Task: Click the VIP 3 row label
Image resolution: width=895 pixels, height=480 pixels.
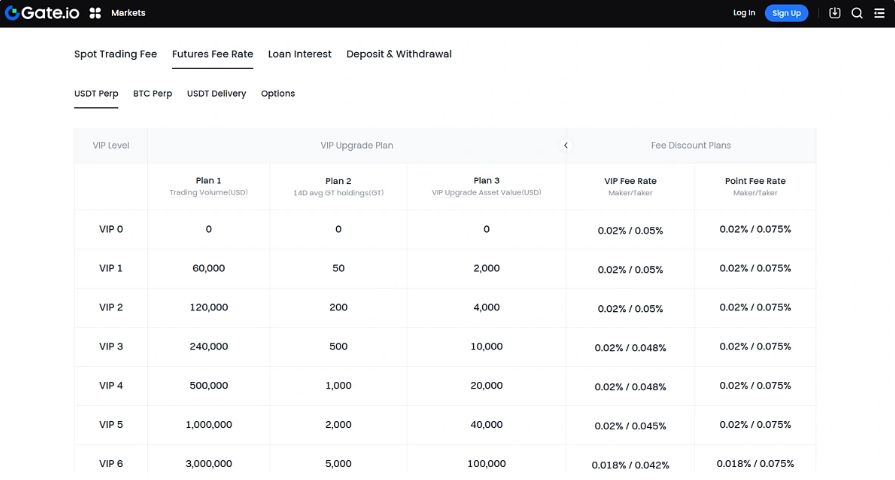Action: pos(111,346)
